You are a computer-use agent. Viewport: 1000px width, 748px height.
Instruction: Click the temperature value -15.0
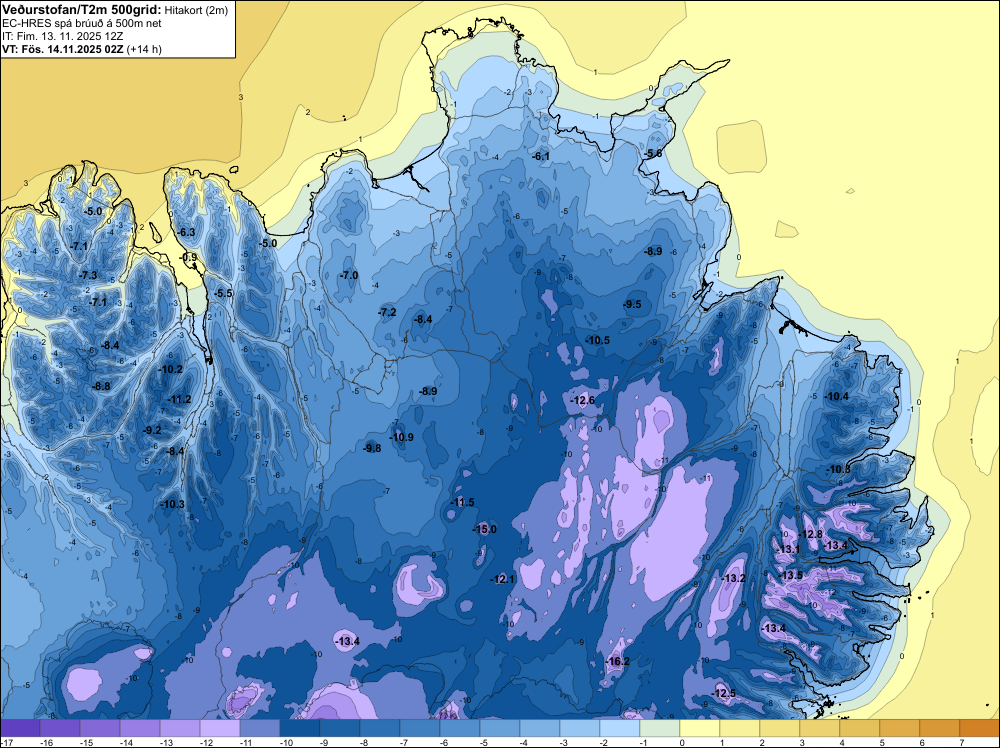484,529
